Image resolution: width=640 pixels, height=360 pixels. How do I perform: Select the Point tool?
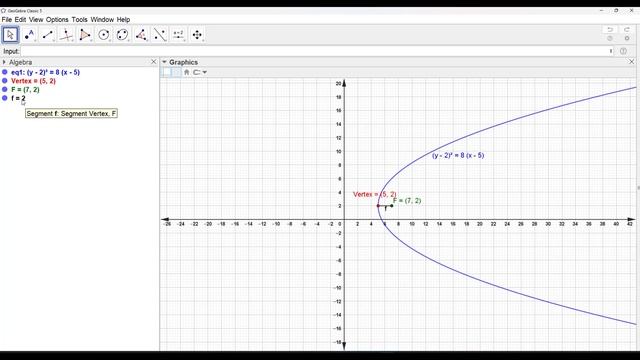(29, 35)
